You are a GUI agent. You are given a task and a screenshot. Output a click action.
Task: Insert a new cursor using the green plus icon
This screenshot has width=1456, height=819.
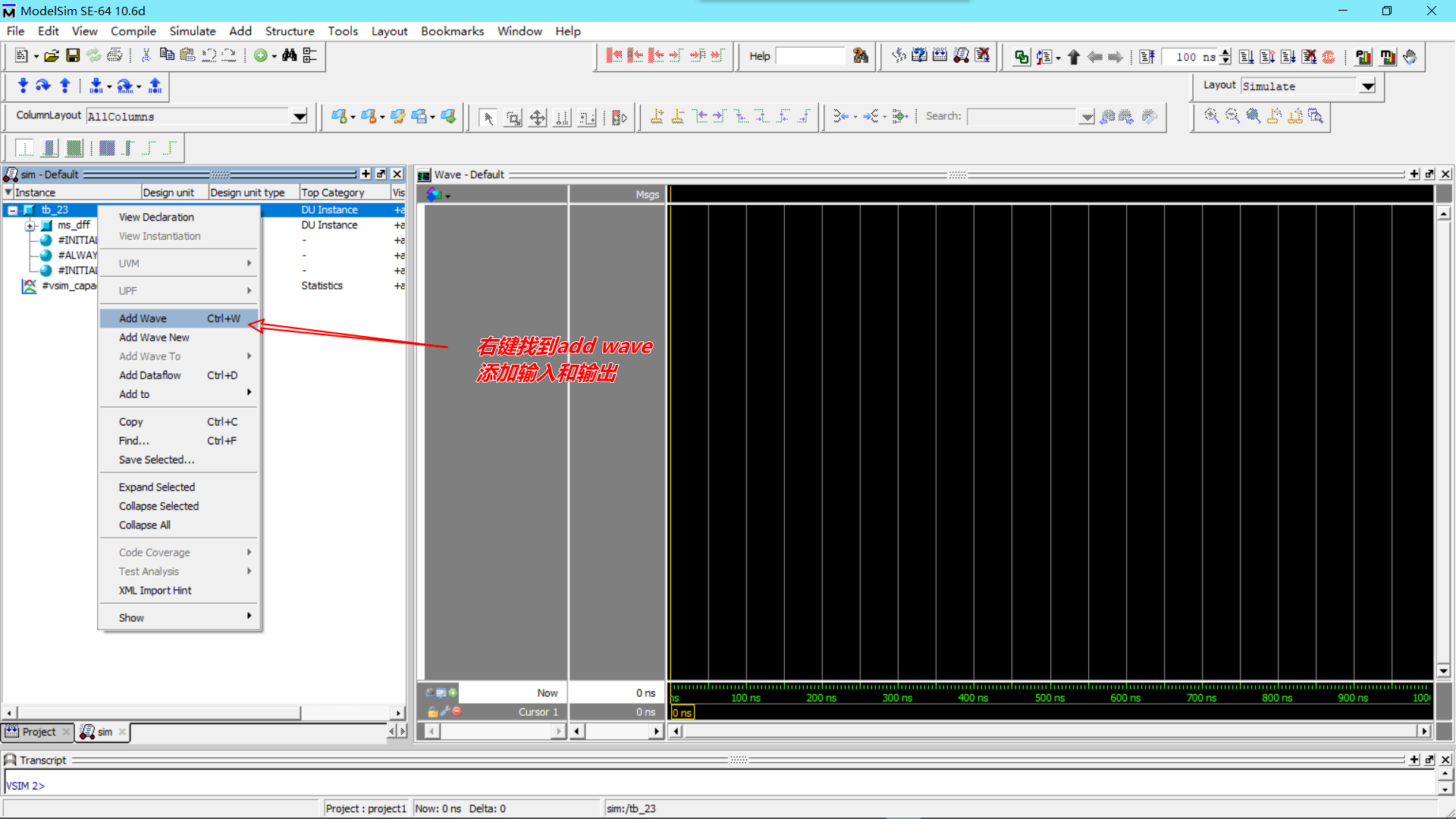(x=453, y=692)
